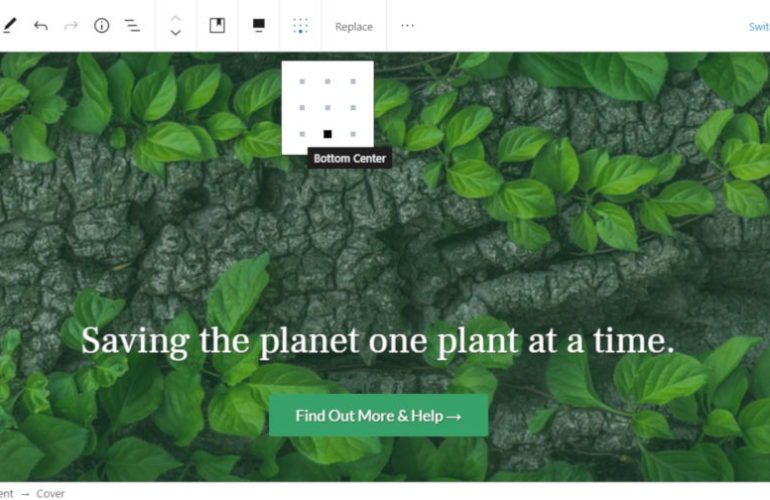Open the content details info icon
This screenshot has height=500, width=770.
(x=101, y=26)
